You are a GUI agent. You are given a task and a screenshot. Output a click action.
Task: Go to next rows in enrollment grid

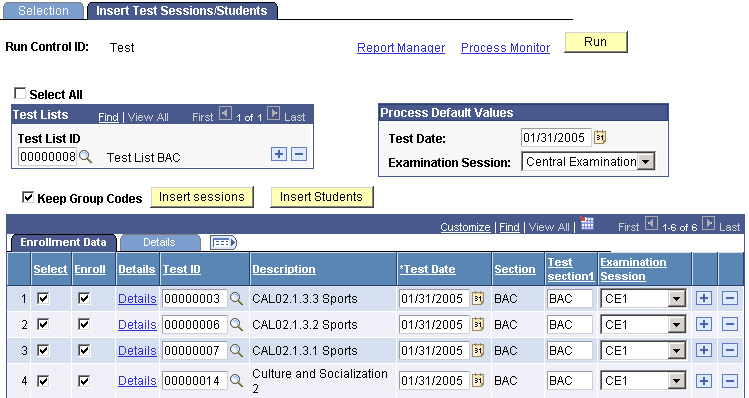coord(709,223)
